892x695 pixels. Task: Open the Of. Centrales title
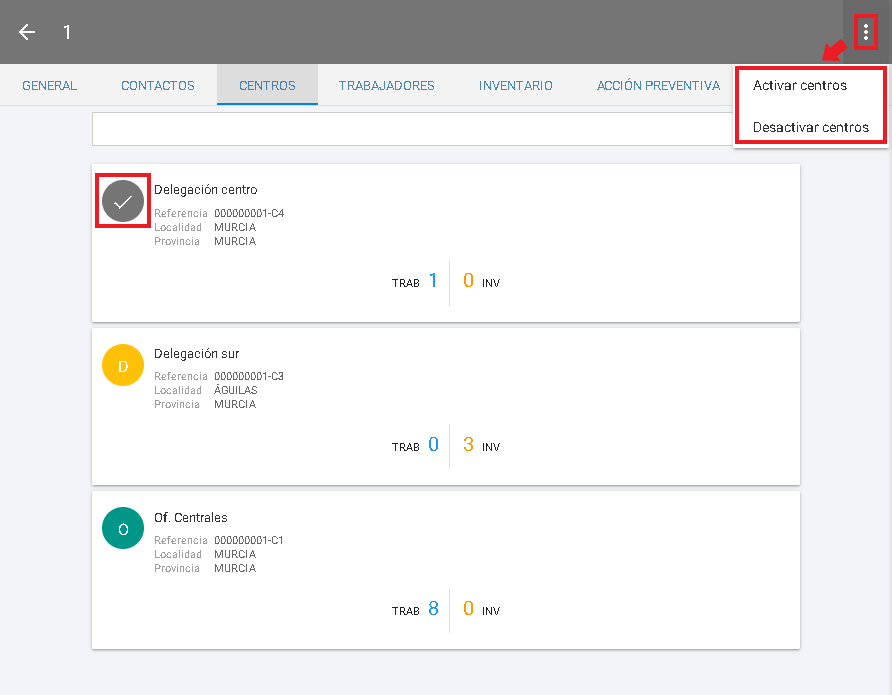190,518
